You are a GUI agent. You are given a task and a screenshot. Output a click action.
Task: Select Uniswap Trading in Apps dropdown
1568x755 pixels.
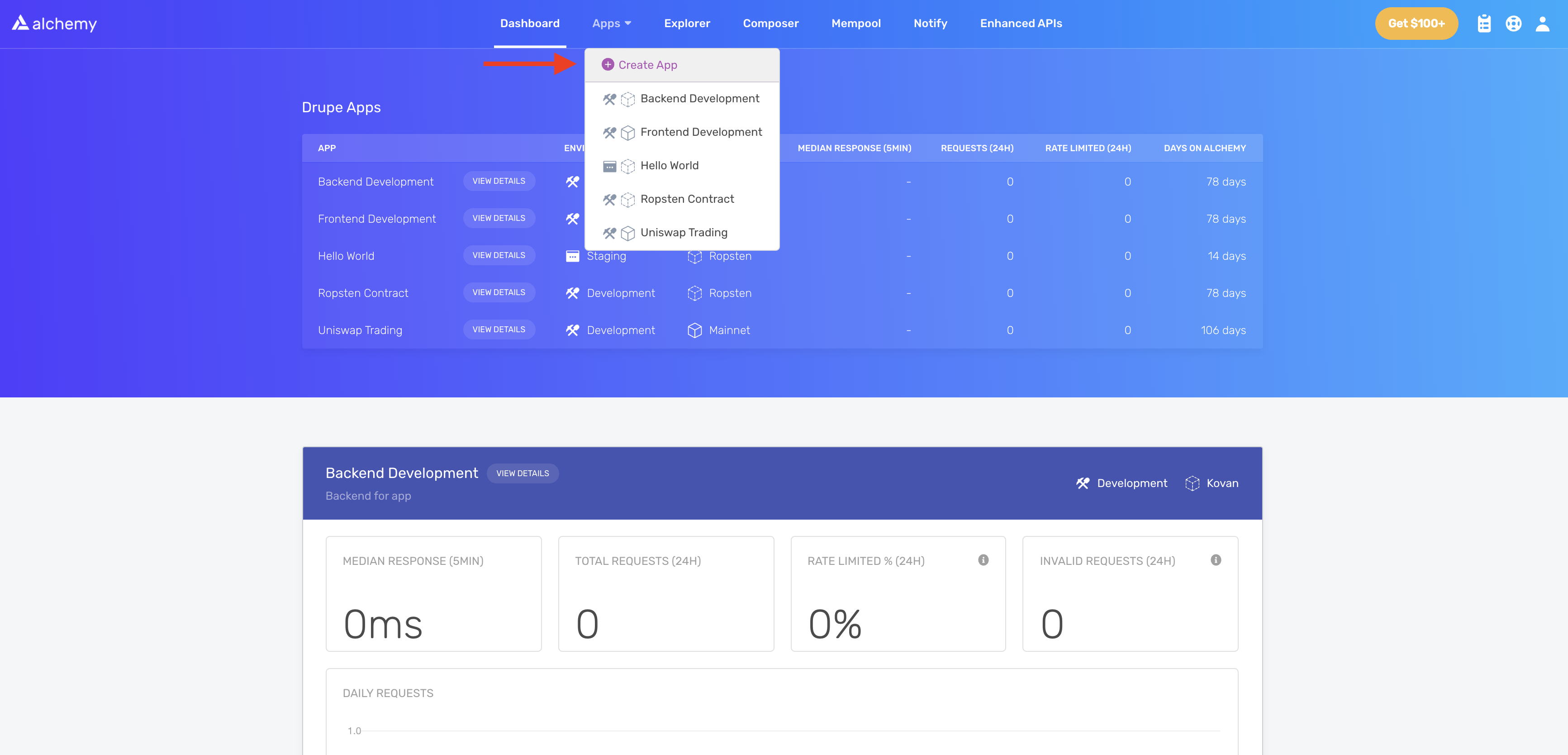pyautogui.click(x=682, y=233)
